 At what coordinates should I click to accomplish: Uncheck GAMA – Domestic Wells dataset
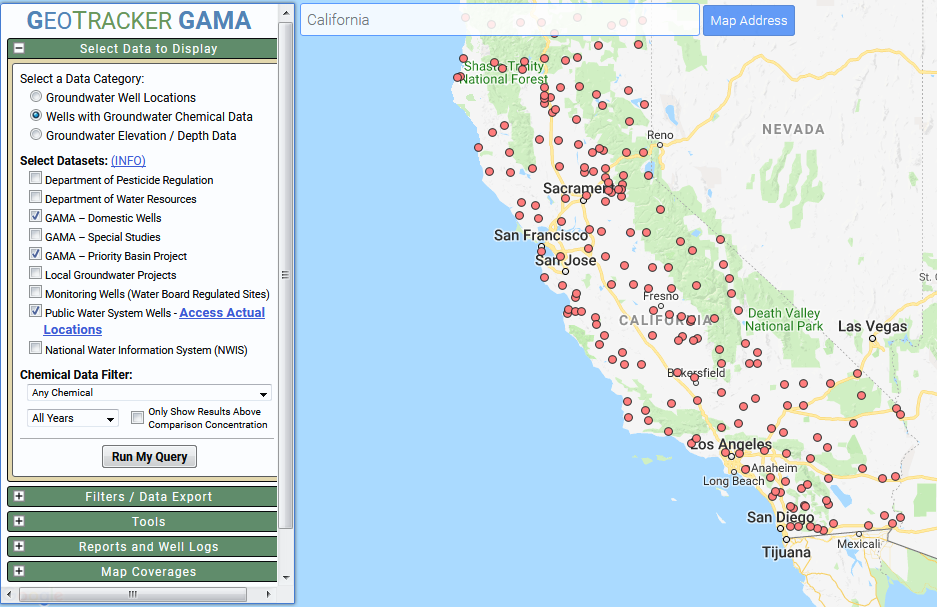(36, 217)
